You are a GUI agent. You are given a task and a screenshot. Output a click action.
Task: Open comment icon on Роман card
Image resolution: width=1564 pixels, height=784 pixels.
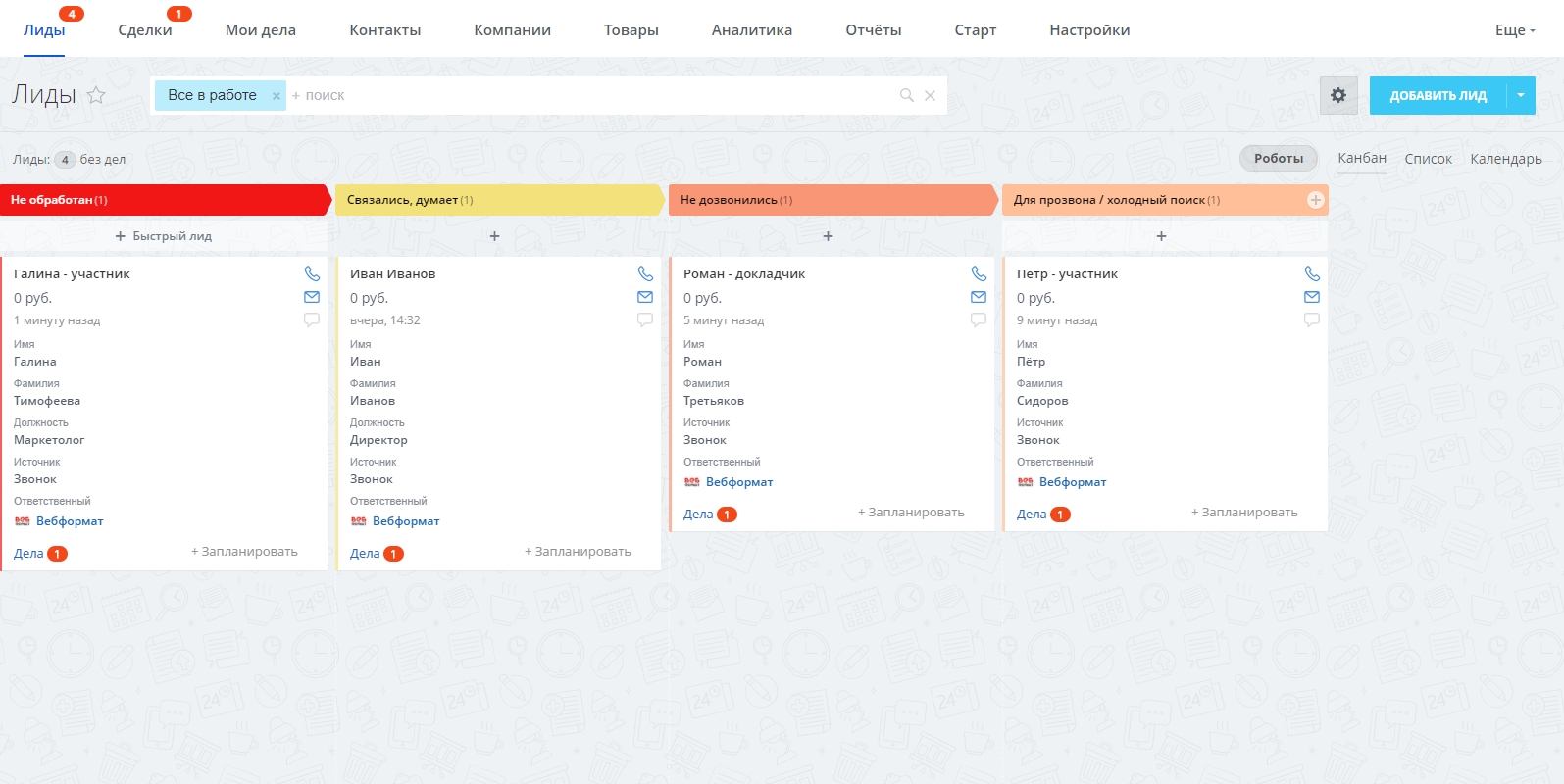coord(979,320)
